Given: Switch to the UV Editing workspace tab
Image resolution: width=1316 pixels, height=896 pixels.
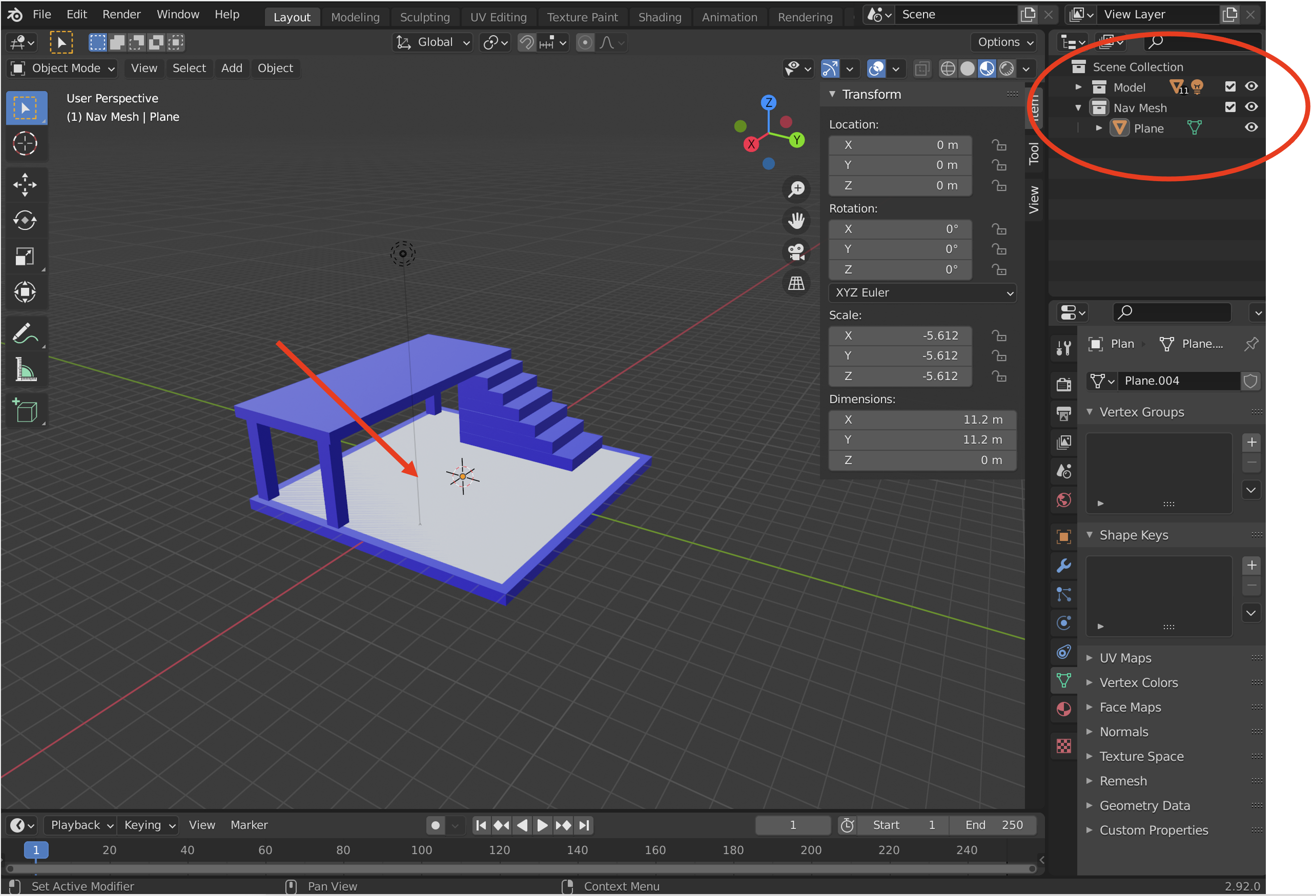Looking at the screenshot, I should point(498,17).
